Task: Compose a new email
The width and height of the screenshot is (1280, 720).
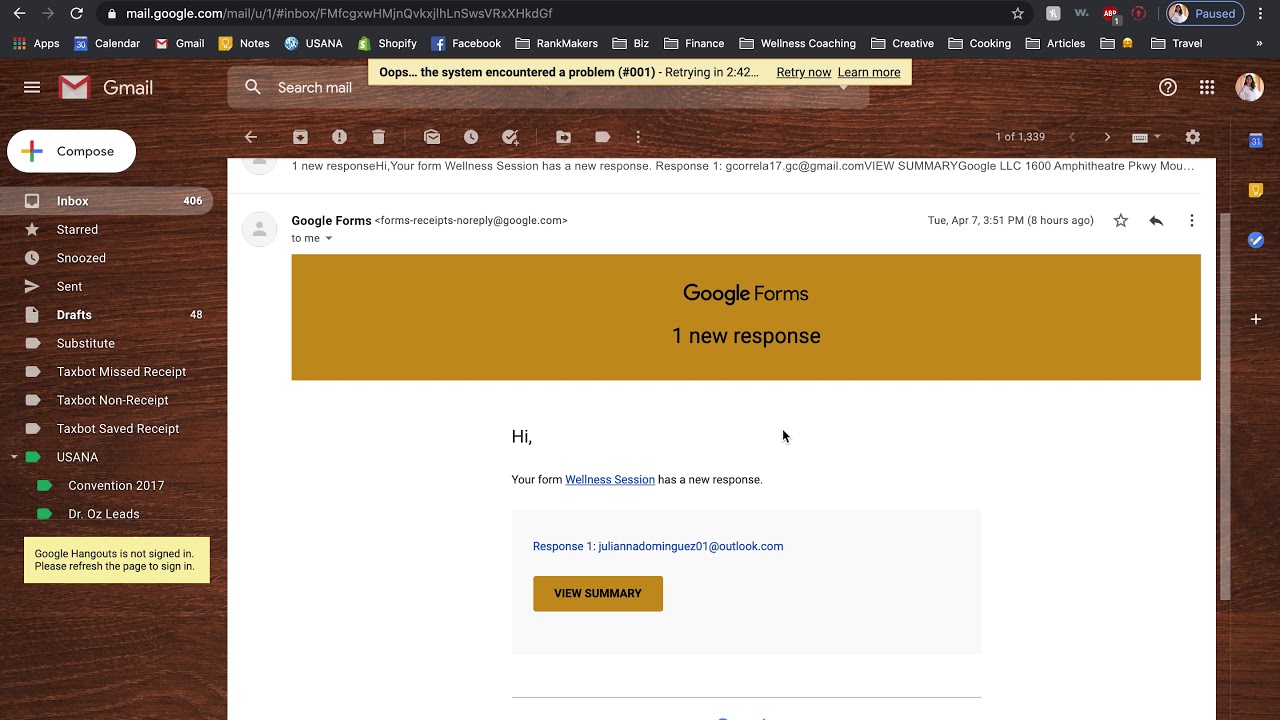Action: [x=71, y=151]
